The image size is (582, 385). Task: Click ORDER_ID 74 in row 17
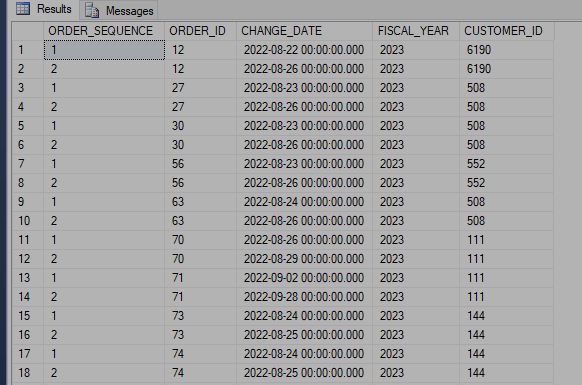tap(200, 354)
